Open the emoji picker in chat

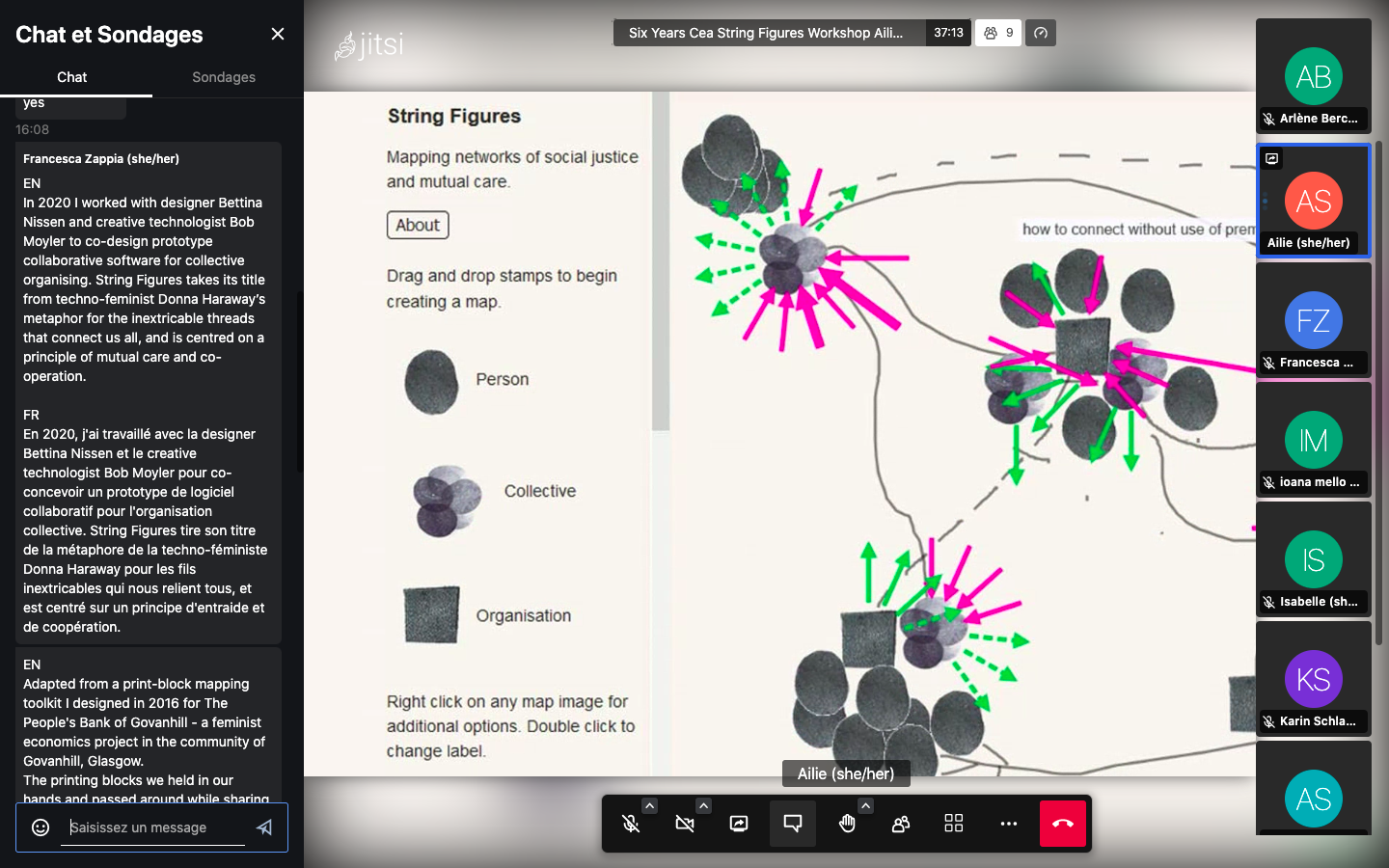[41, 827]
